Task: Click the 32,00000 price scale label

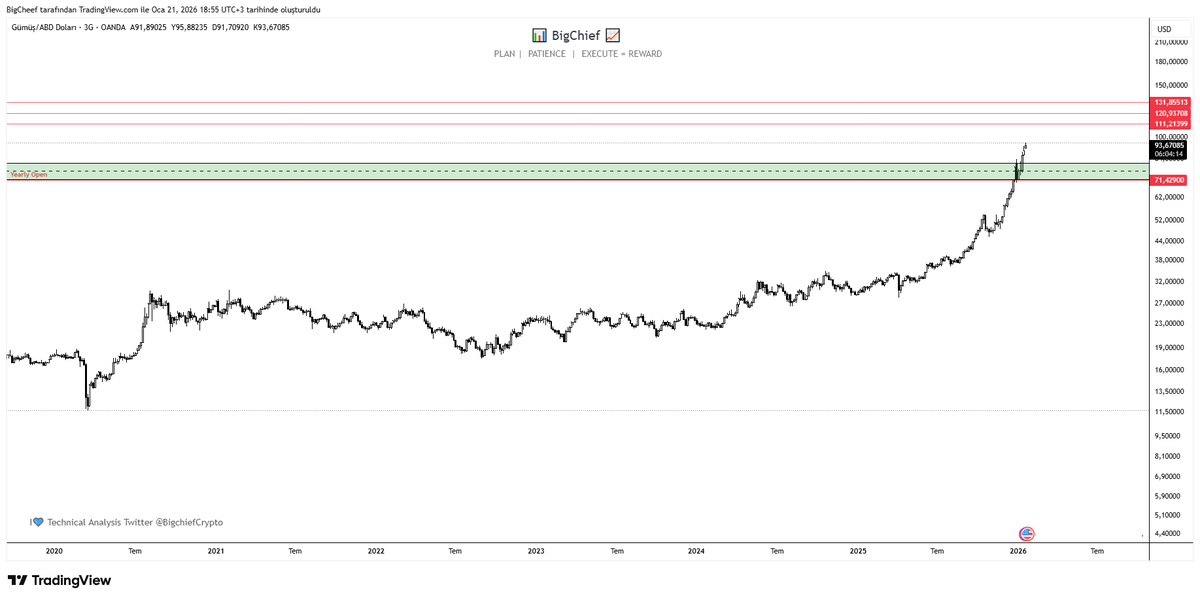Action: point(1171,282)
